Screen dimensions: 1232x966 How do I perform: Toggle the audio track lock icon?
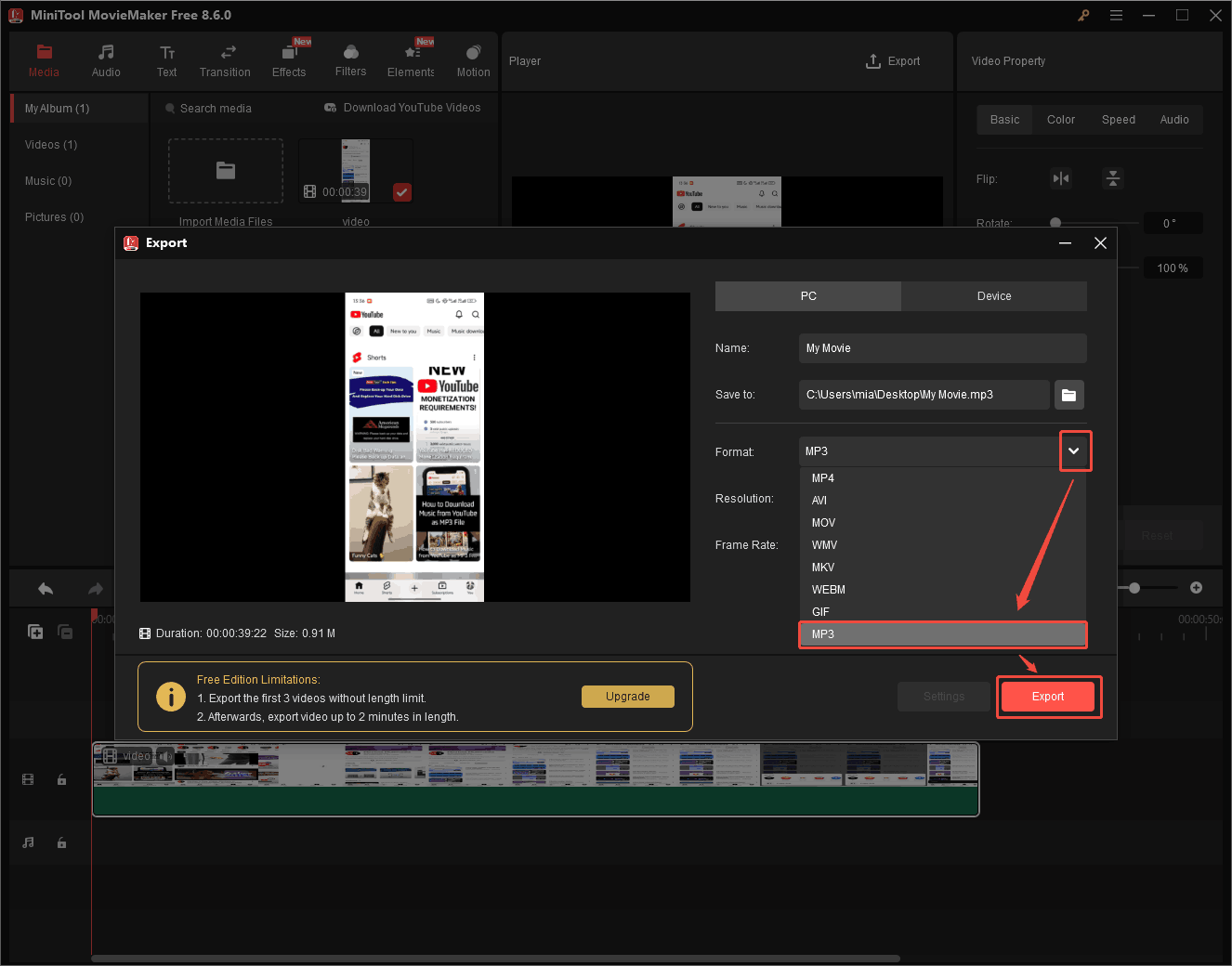point(61,843)
